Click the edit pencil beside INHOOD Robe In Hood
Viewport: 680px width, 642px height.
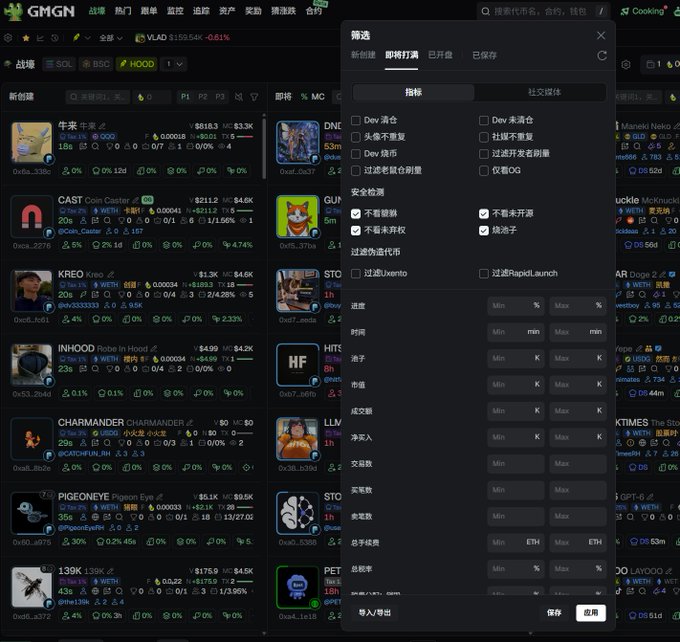(x=154, y=349)
